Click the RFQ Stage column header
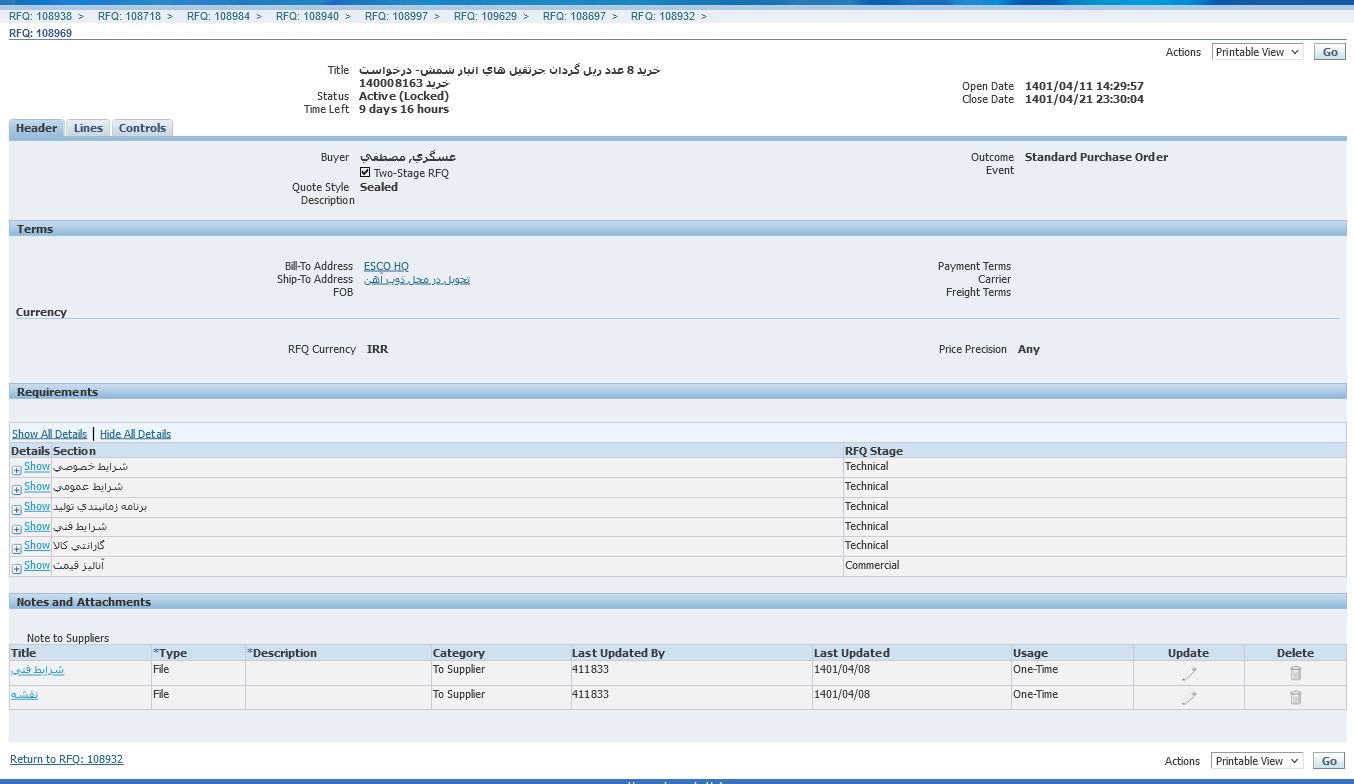Screen dimensions: 1354x784 (x=874, y=451)
